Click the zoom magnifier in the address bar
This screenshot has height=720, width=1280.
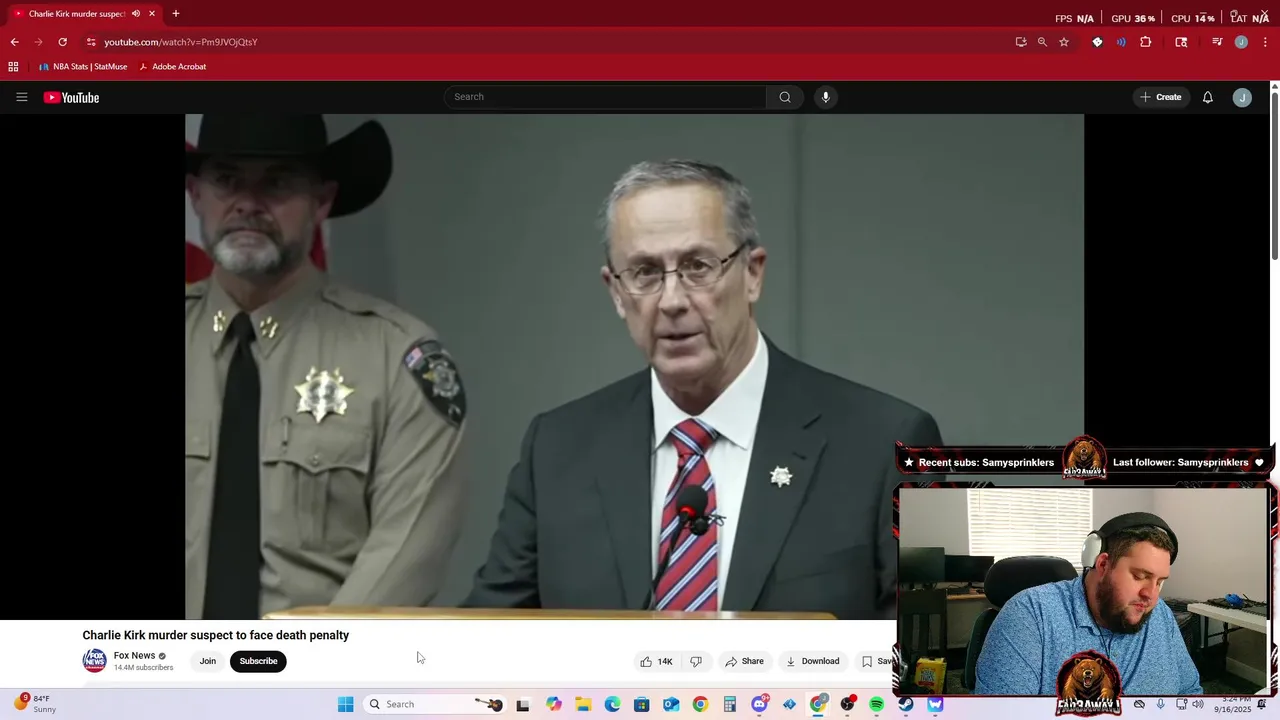[1042, 42]
